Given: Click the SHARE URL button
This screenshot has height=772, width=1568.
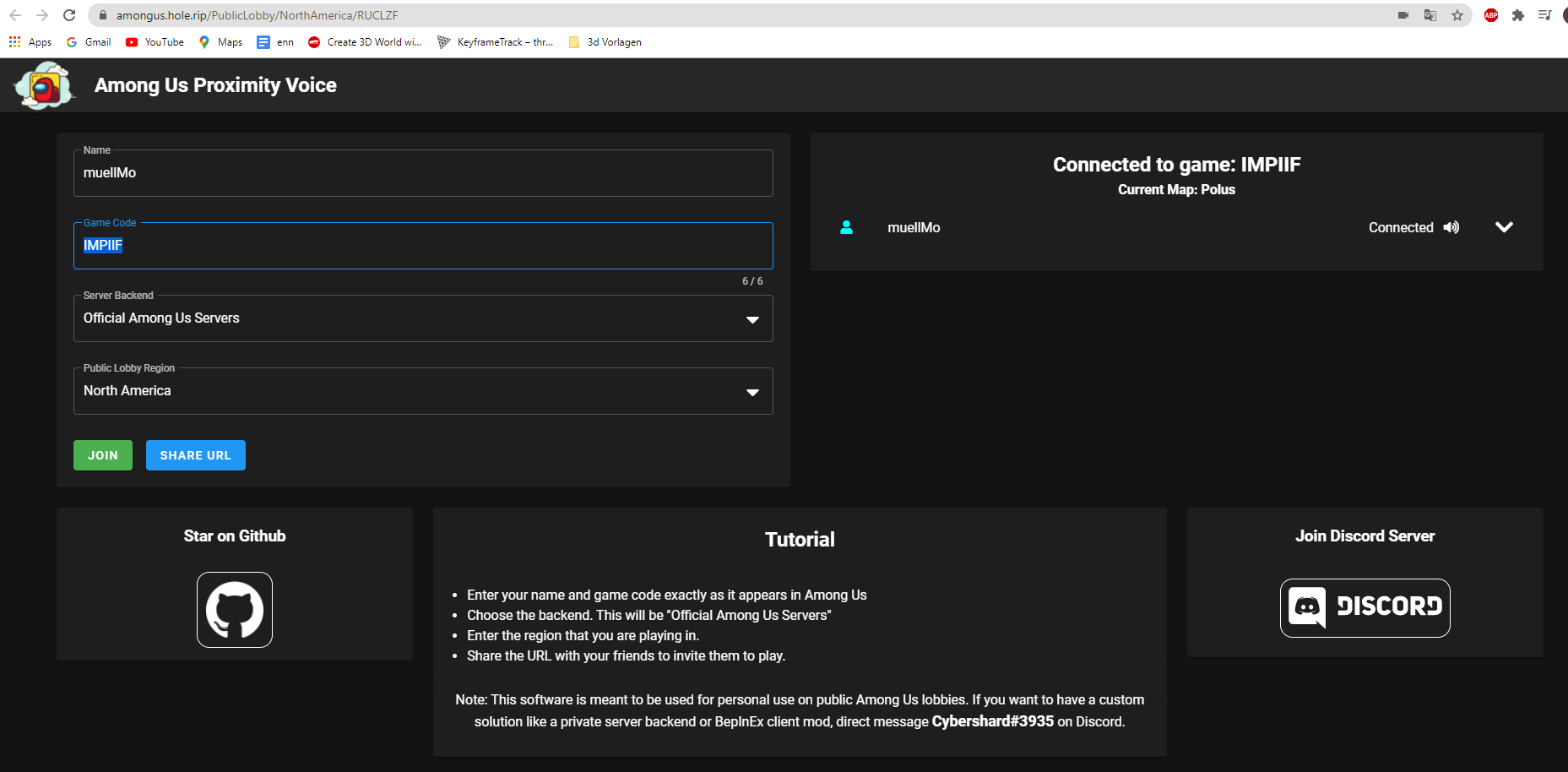Looking at the screenshot, I should coord(196,455).
